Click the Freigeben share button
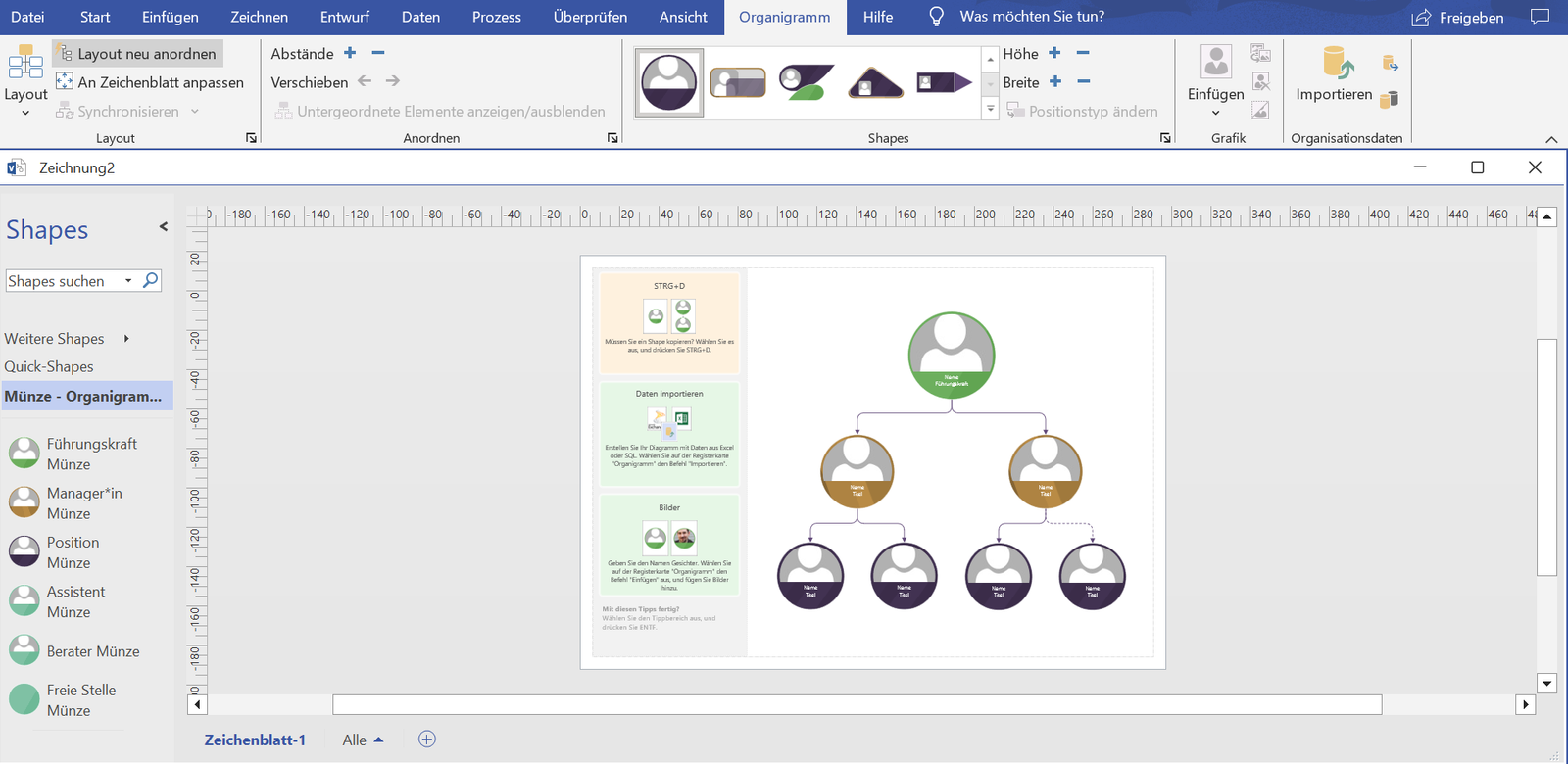This screenshot has width=1568, height=764. [1457, 18]
